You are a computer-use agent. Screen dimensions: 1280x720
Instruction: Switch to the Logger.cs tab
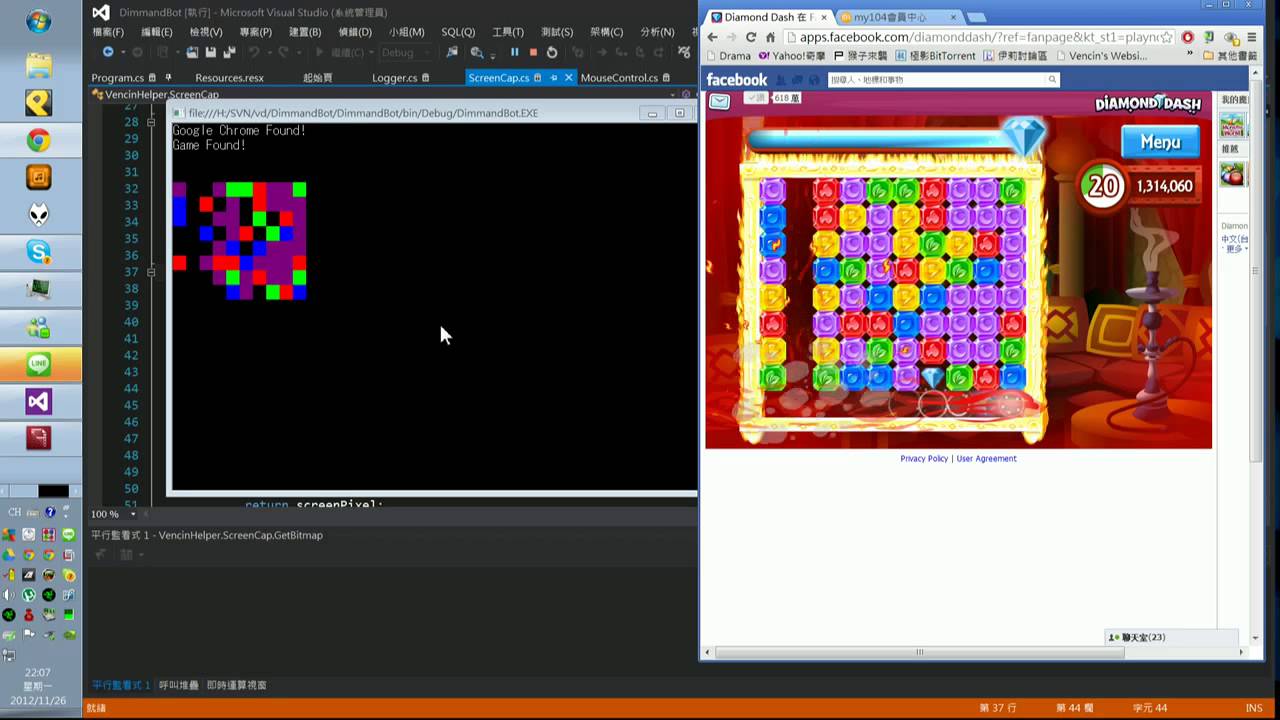(394, 77)
